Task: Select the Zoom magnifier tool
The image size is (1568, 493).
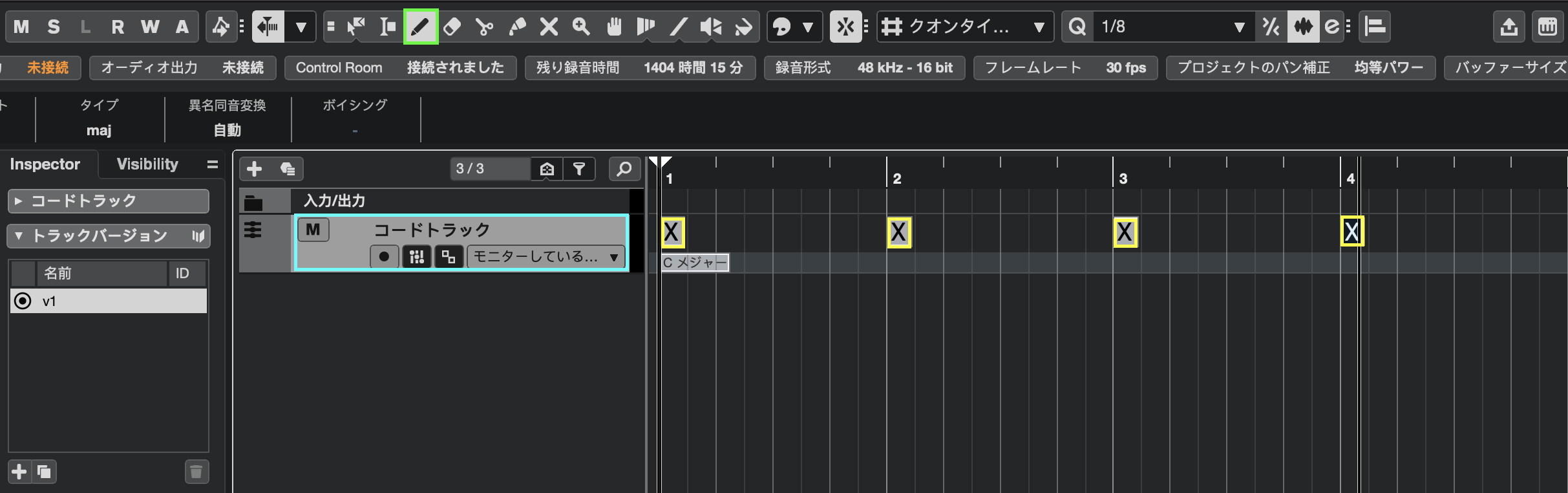Action: click(581, 27)
